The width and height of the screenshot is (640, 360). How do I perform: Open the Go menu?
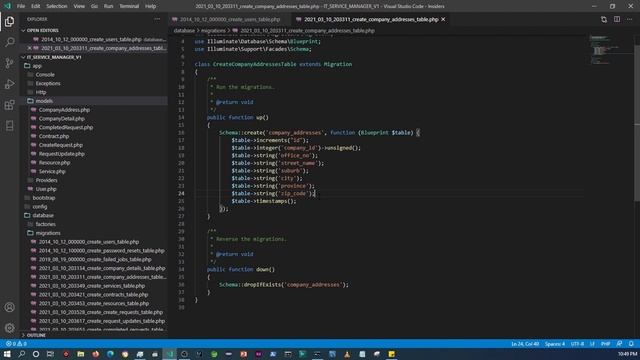[x=94, y=6]
